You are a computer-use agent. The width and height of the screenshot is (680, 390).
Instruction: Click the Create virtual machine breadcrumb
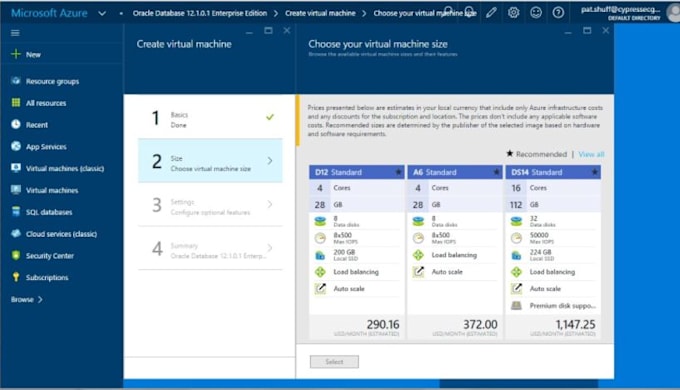point(320,13)
